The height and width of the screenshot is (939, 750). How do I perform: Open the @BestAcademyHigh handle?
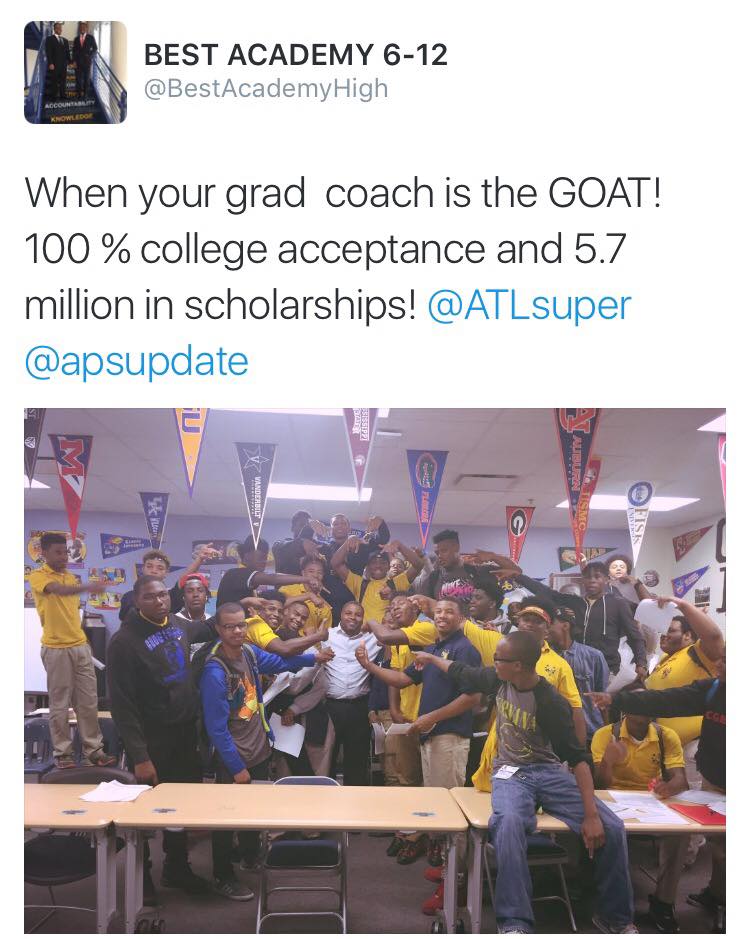coord(266,89)
